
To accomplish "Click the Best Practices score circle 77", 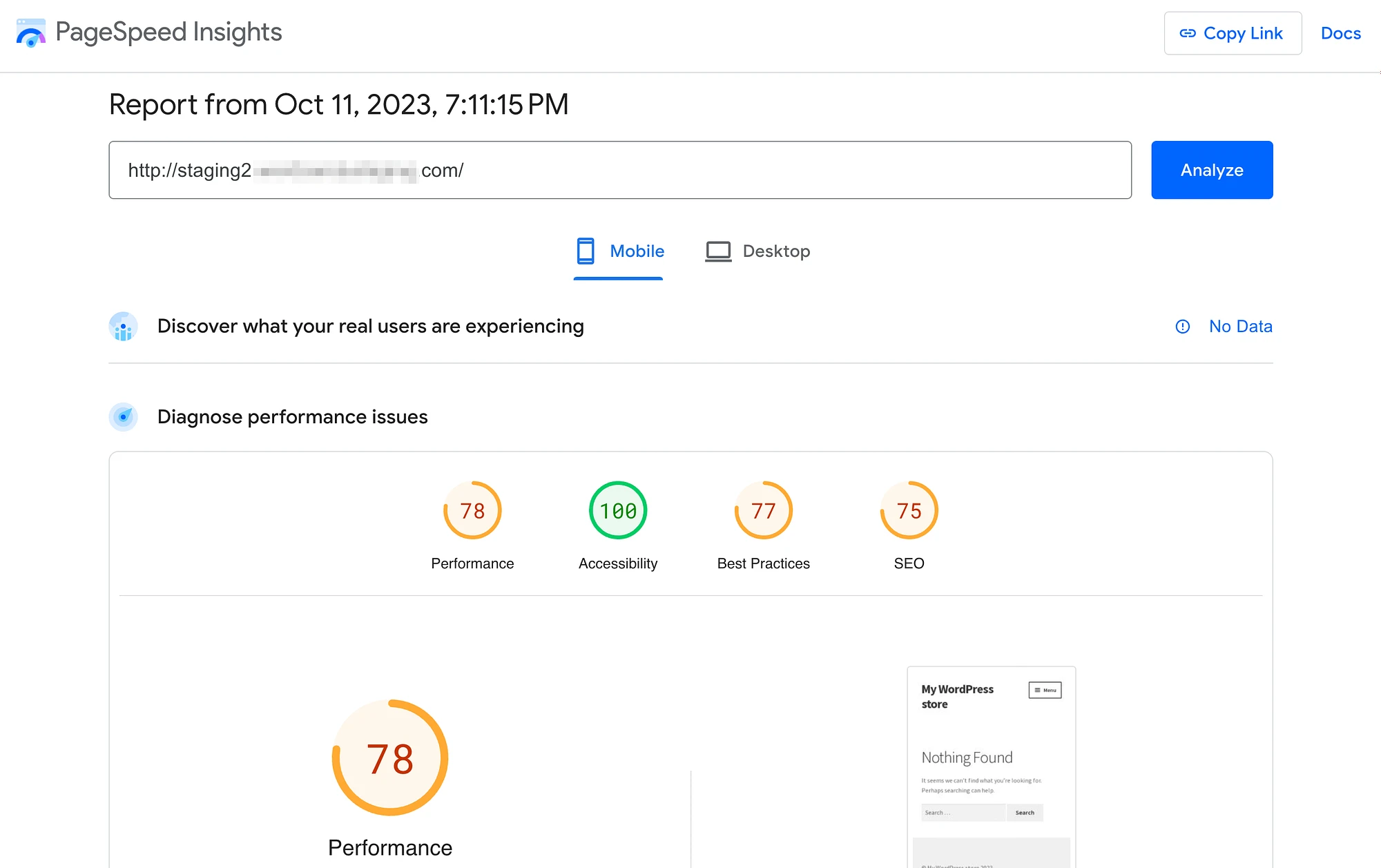I will coord(763,511).
